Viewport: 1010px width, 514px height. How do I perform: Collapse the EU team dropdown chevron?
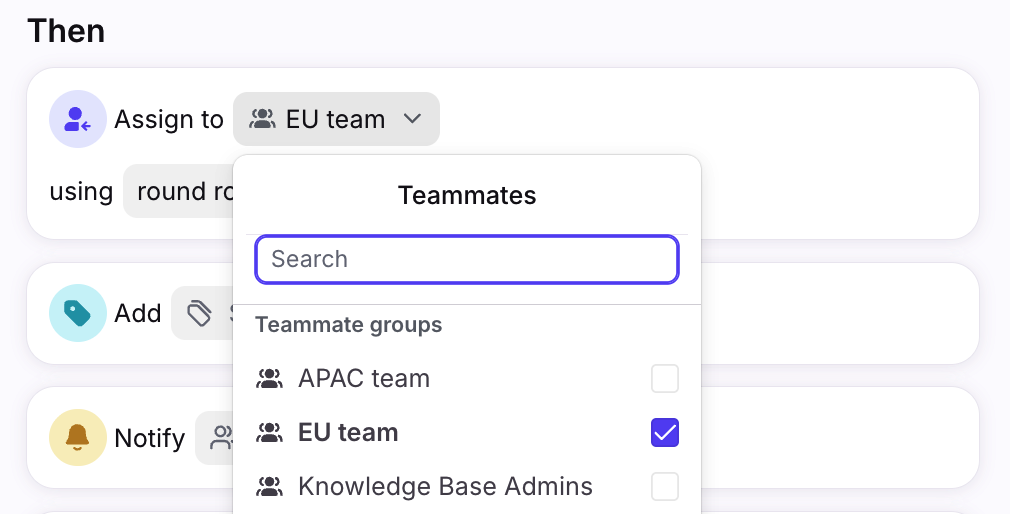413,119
